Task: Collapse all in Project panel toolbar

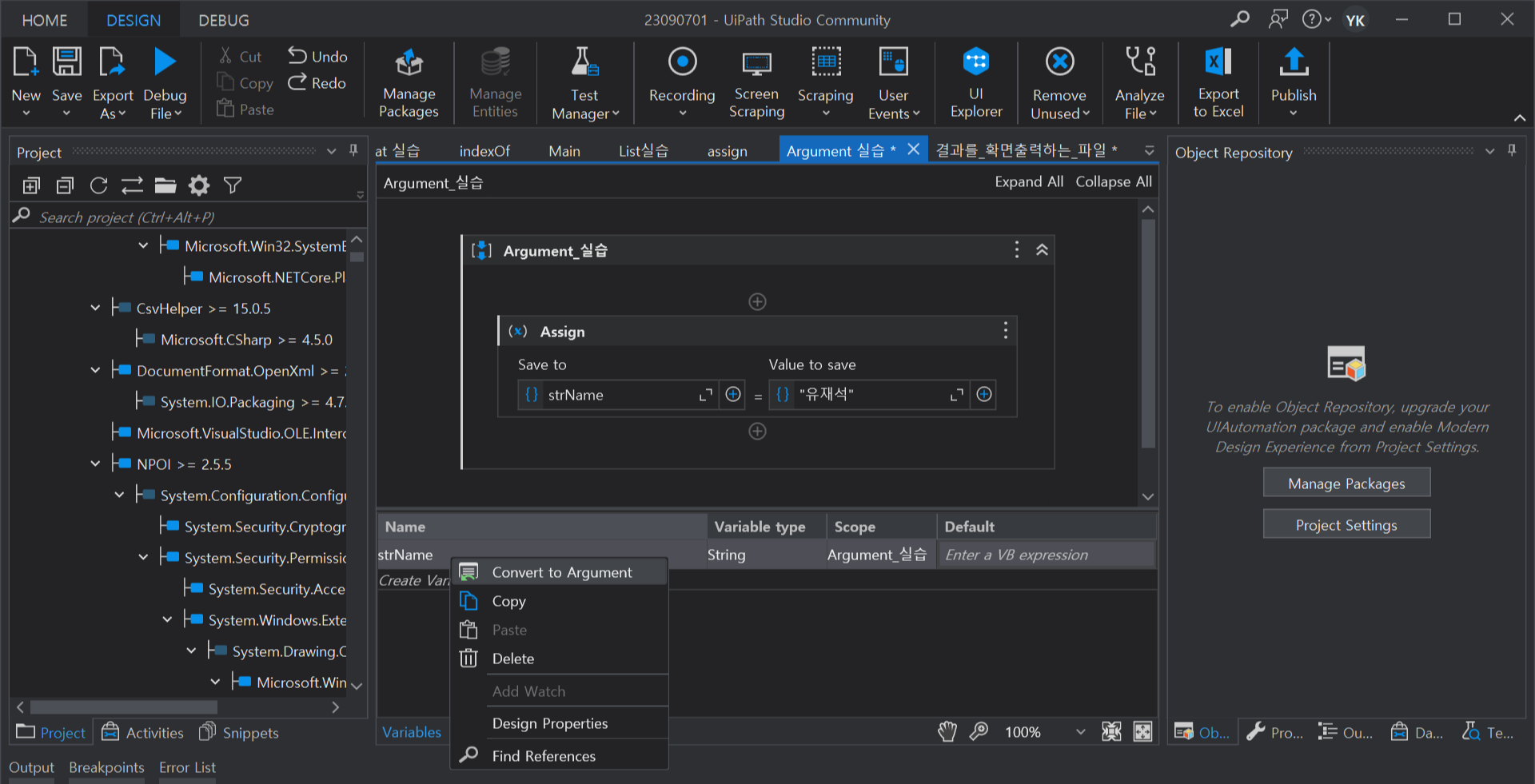Action: [x=65, y=185]
